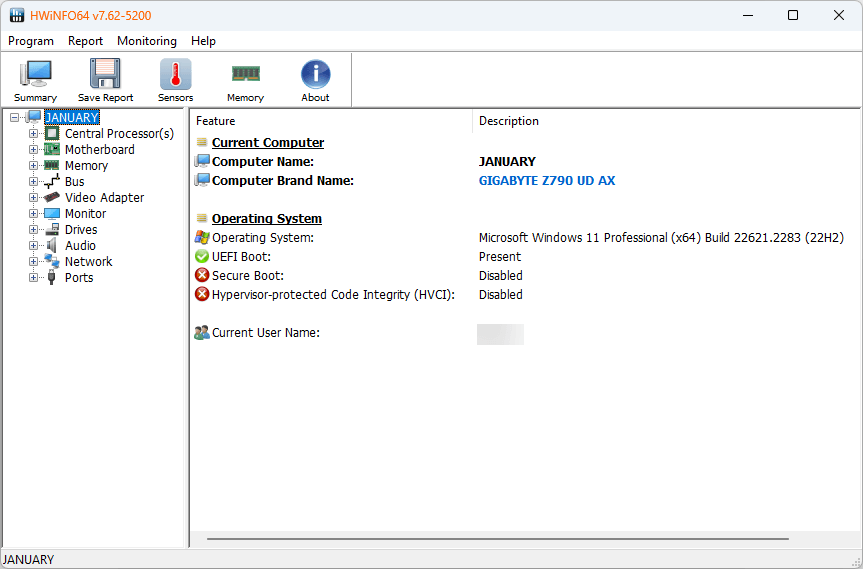Open the Memory toolbar icon
Image resolution: width=863 pixels, height=569 pixels.
pos(245,73)
